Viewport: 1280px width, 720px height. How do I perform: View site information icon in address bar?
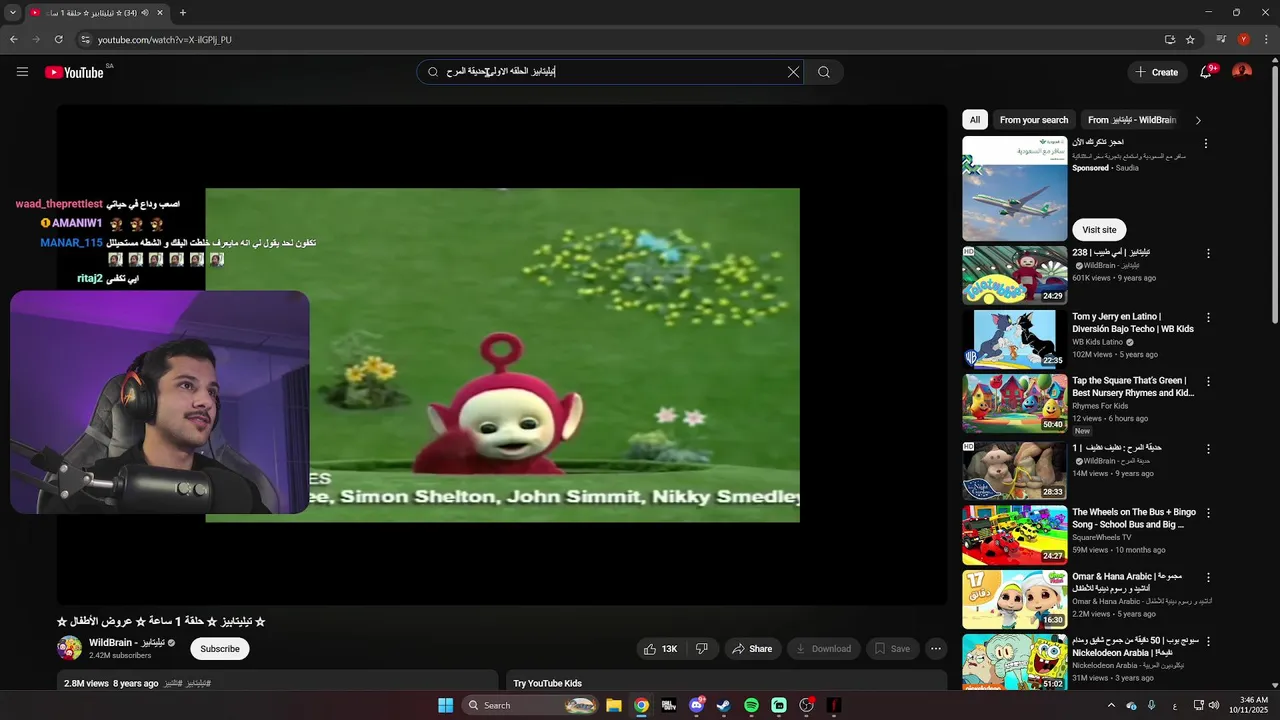pos(86,40)
